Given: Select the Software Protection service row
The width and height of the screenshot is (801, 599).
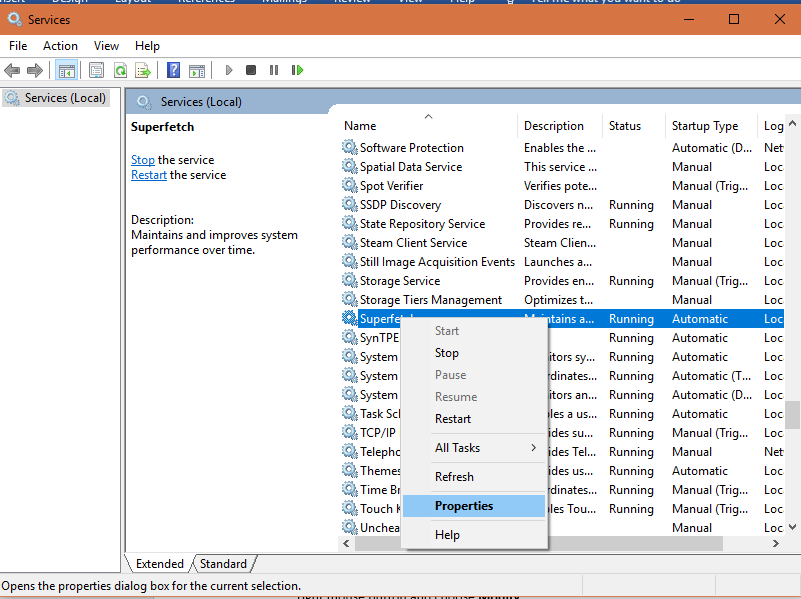Looking at the screenshot, I should 562,148.
